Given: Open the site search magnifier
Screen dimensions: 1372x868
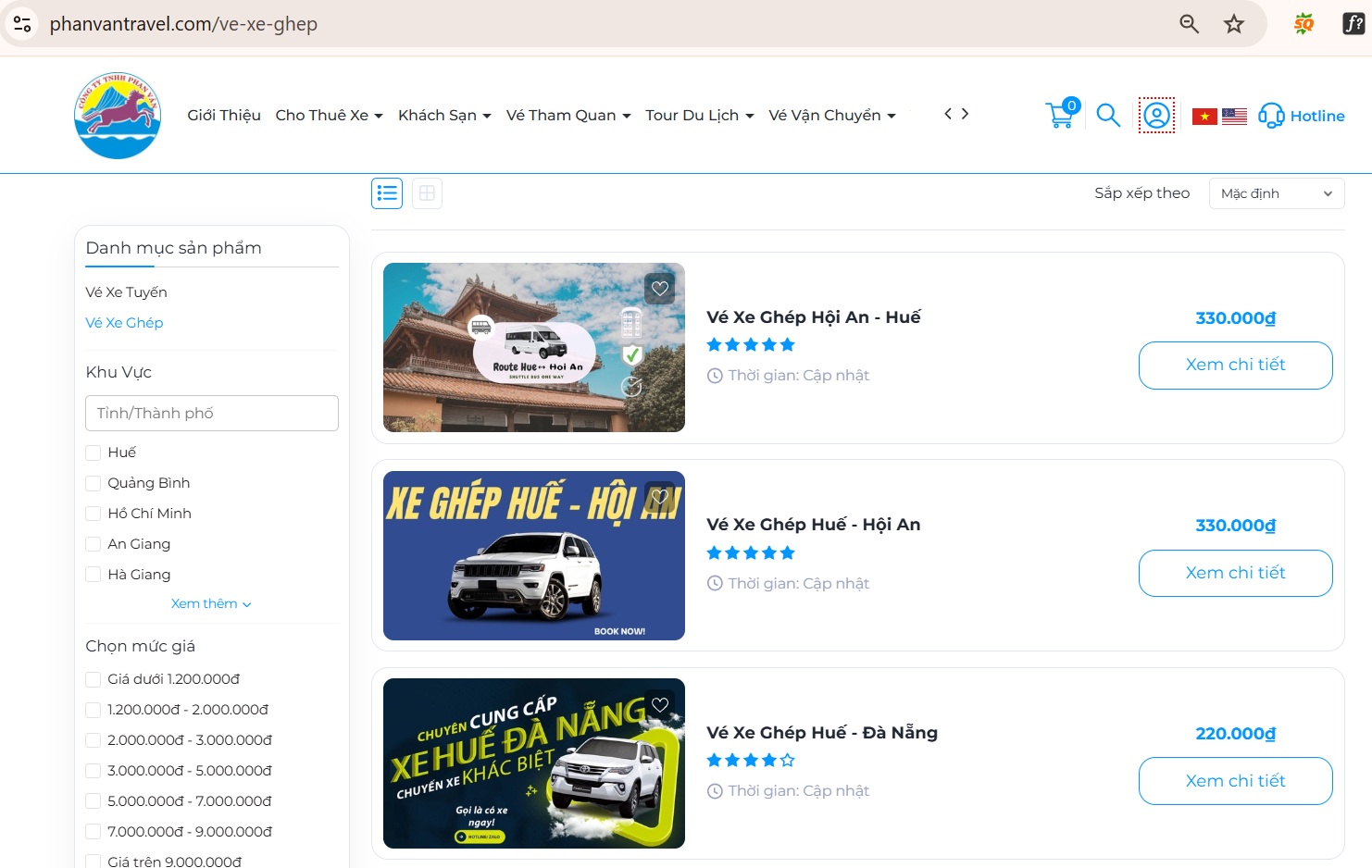Looking at the screenshot, I should click(1108, 115).
